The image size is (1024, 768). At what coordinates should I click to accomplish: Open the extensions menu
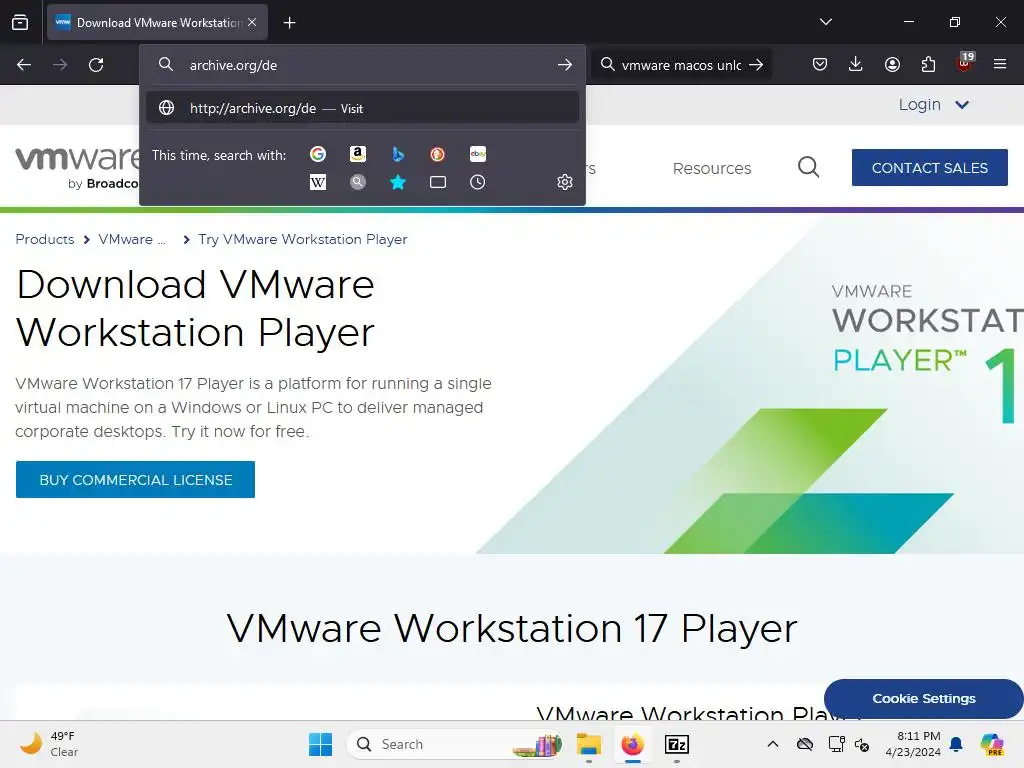pos(928,64)
